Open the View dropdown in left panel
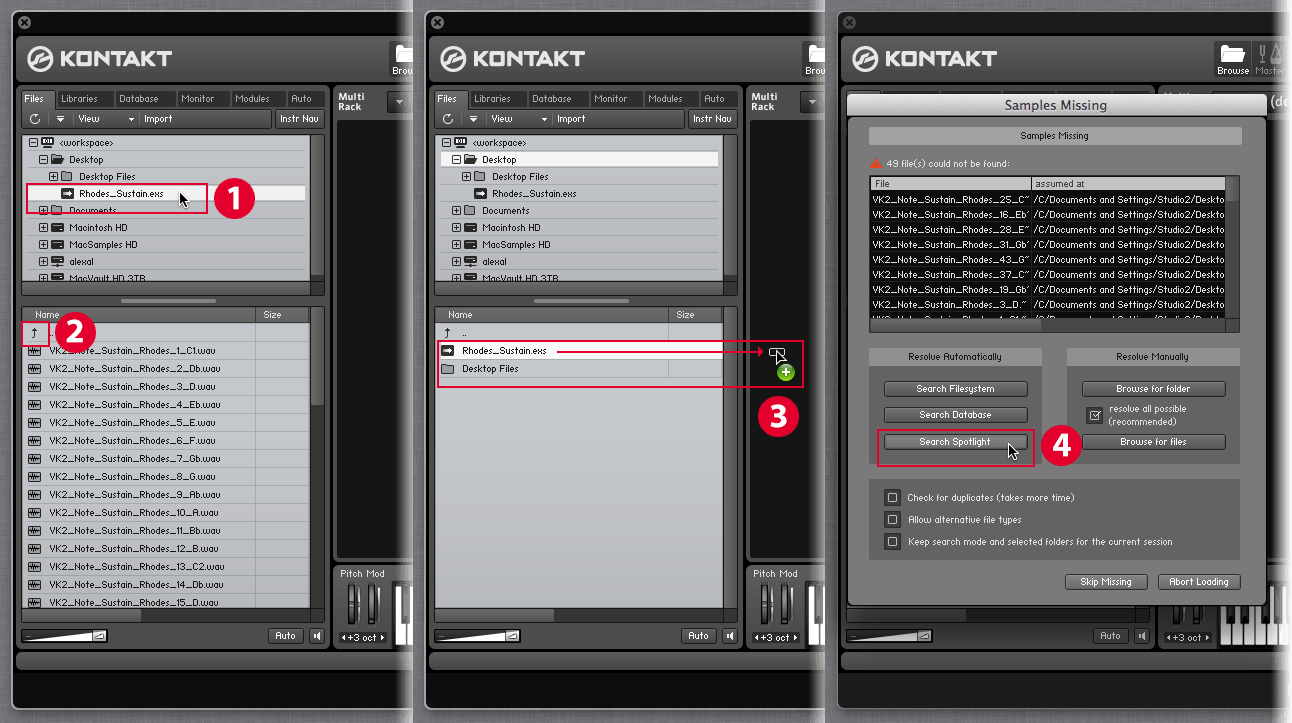 [107, 119]
